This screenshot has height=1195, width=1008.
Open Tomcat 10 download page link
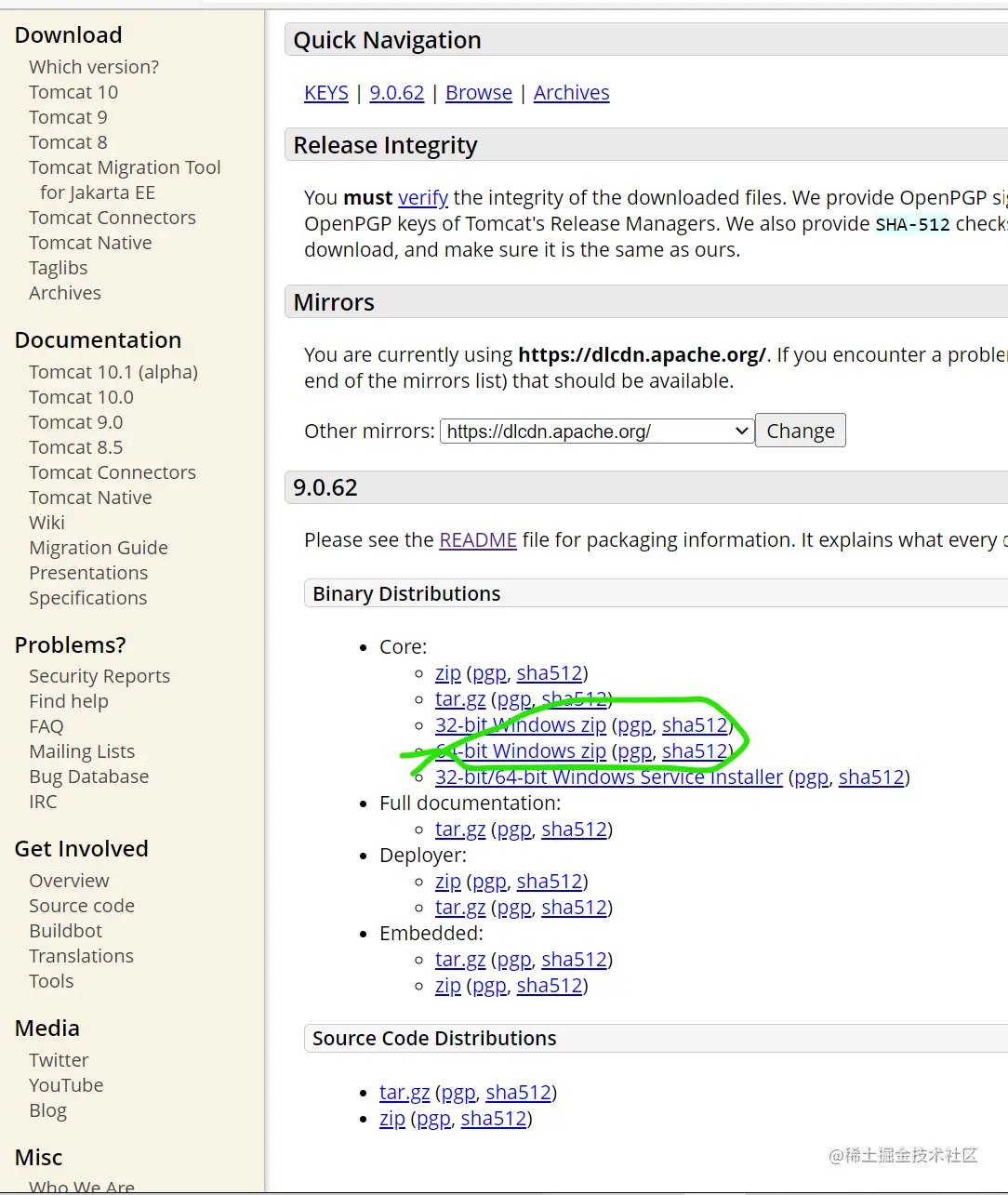pos(73,92)
